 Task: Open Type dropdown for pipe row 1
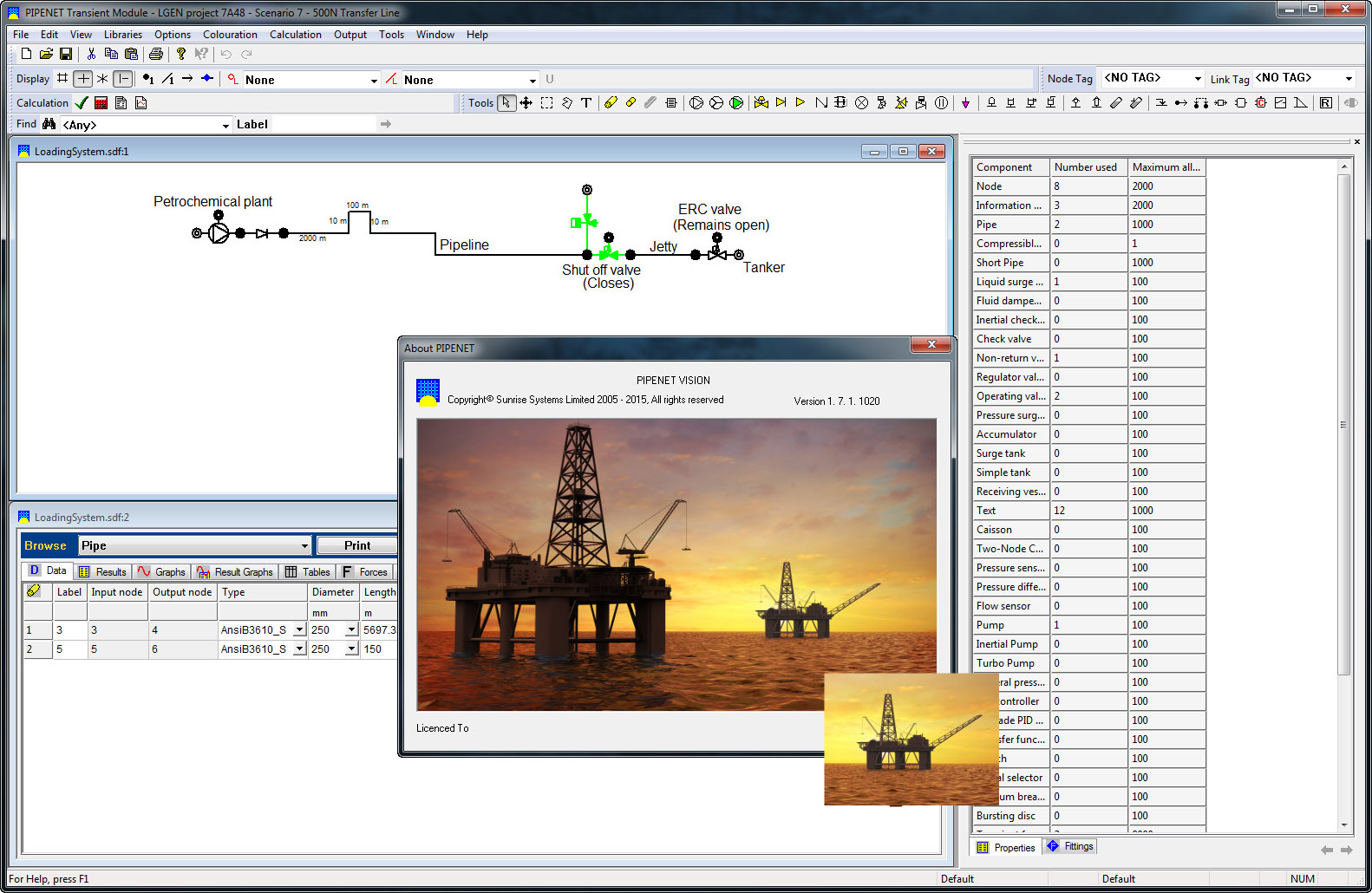(300, 630)
